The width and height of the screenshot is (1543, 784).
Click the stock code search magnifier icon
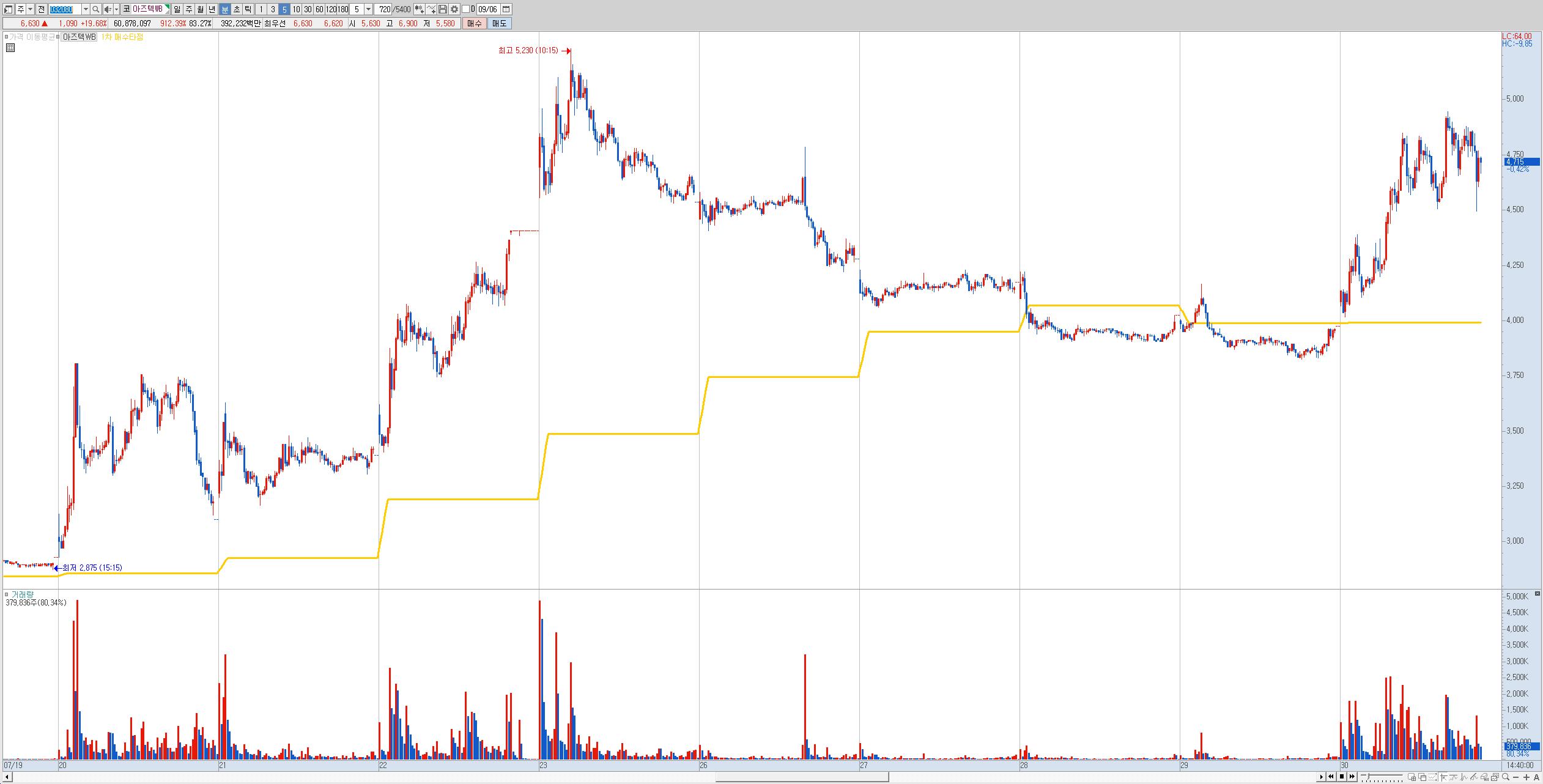pos(96,9)
